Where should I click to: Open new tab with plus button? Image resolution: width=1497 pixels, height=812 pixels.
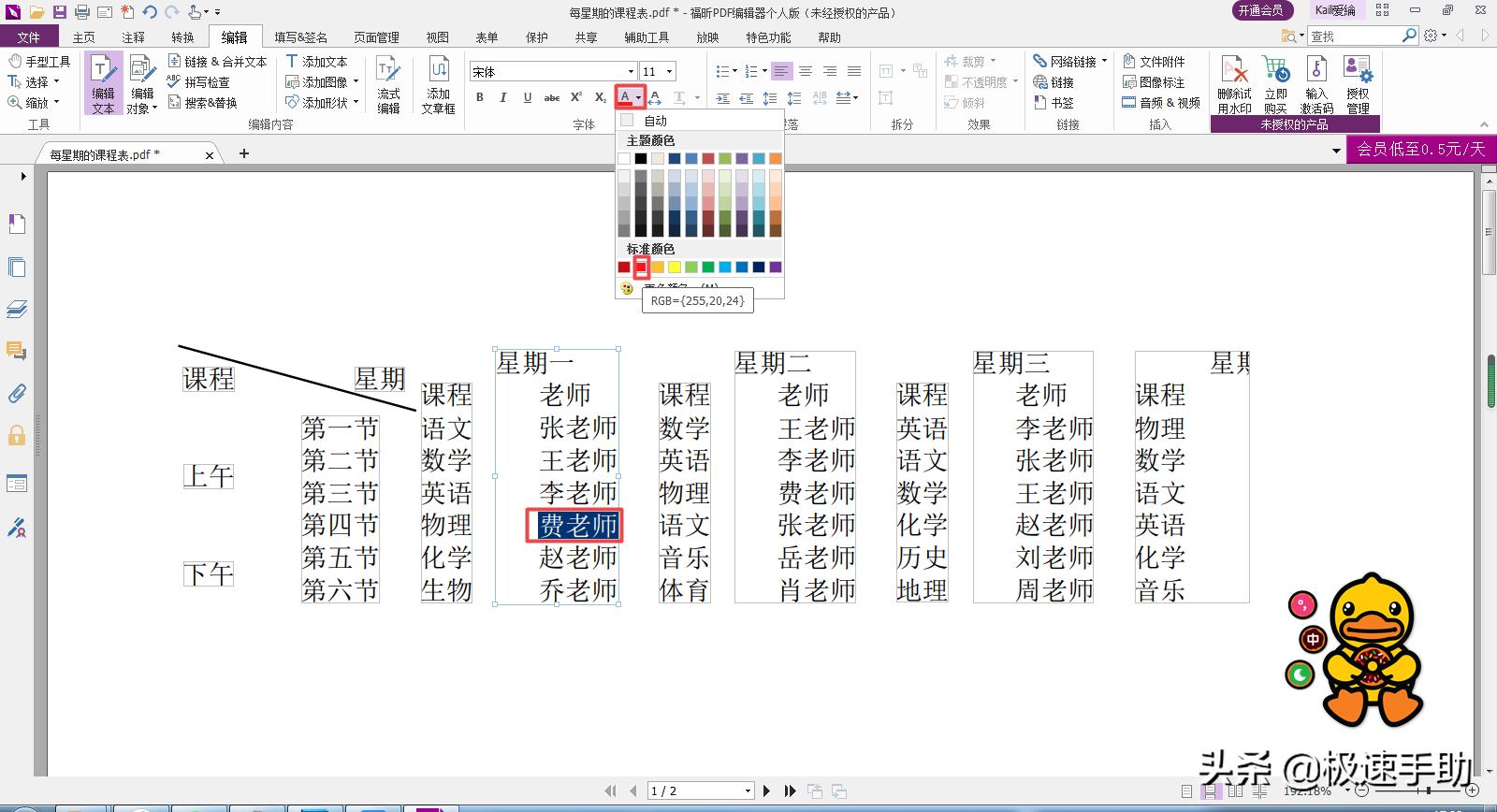244,153
